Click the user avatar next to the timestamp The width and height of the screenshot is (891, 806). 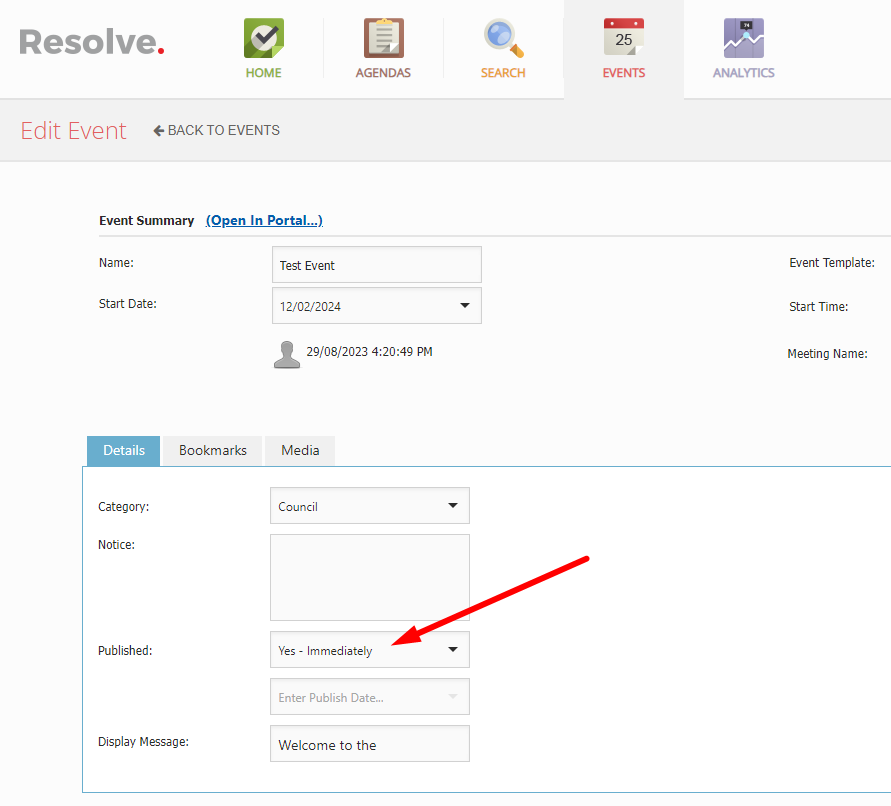287,353
